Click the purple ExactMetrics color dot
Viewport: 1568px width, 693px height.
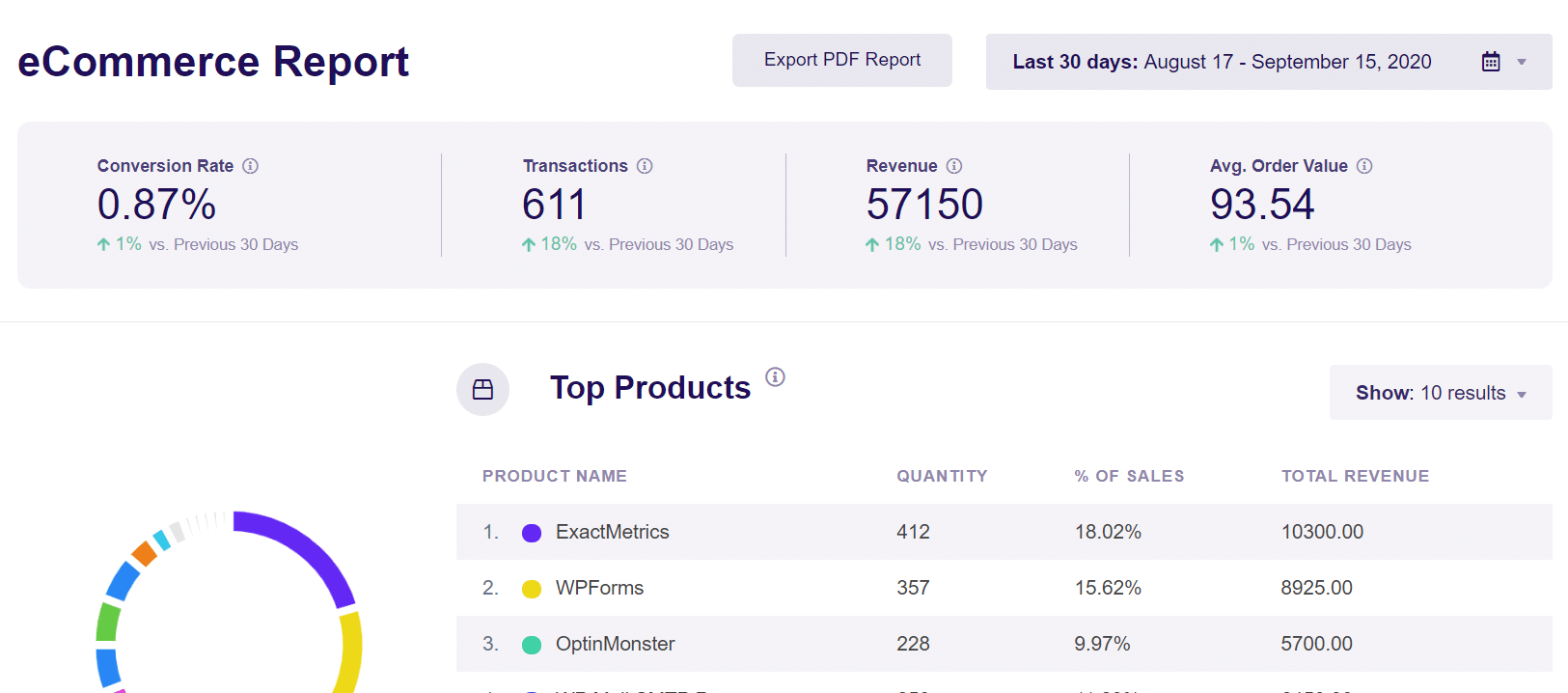(x=532, y=533)
